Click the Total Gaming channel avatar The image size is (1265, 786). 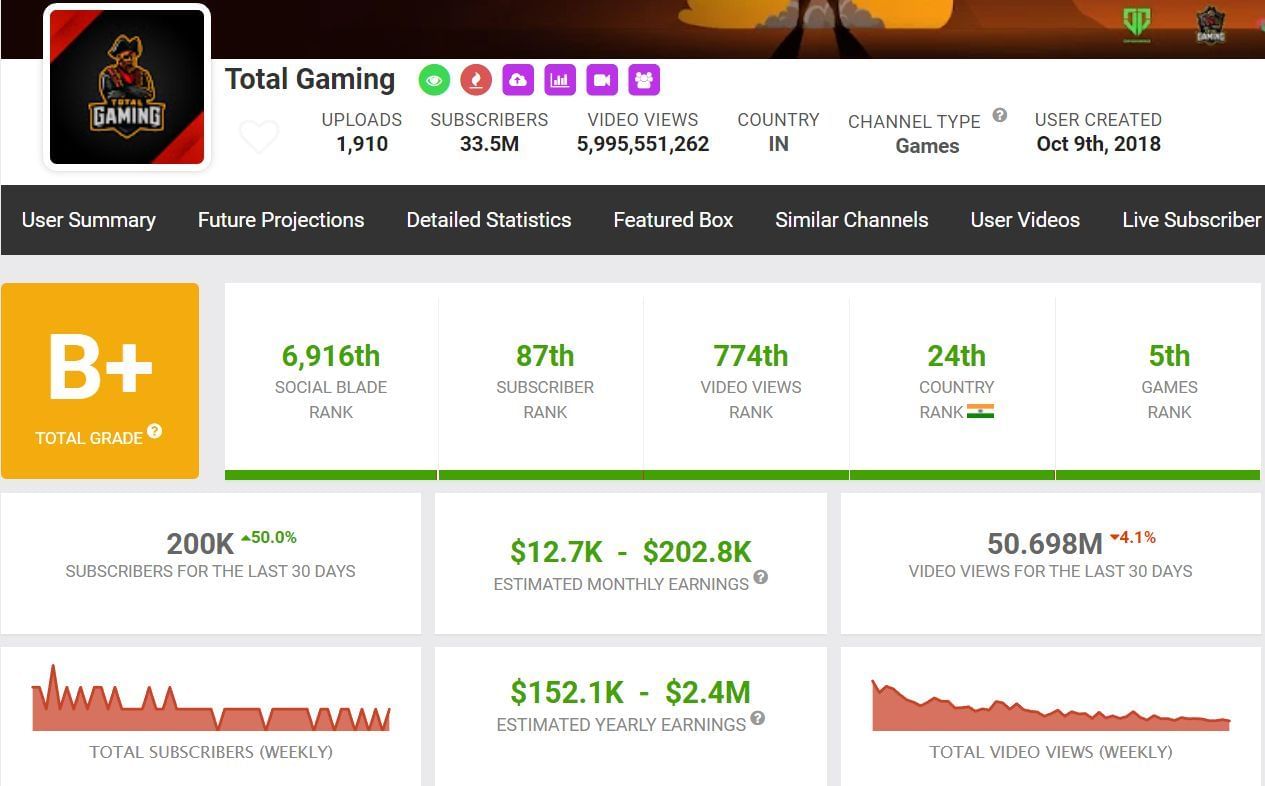(127, 87)
